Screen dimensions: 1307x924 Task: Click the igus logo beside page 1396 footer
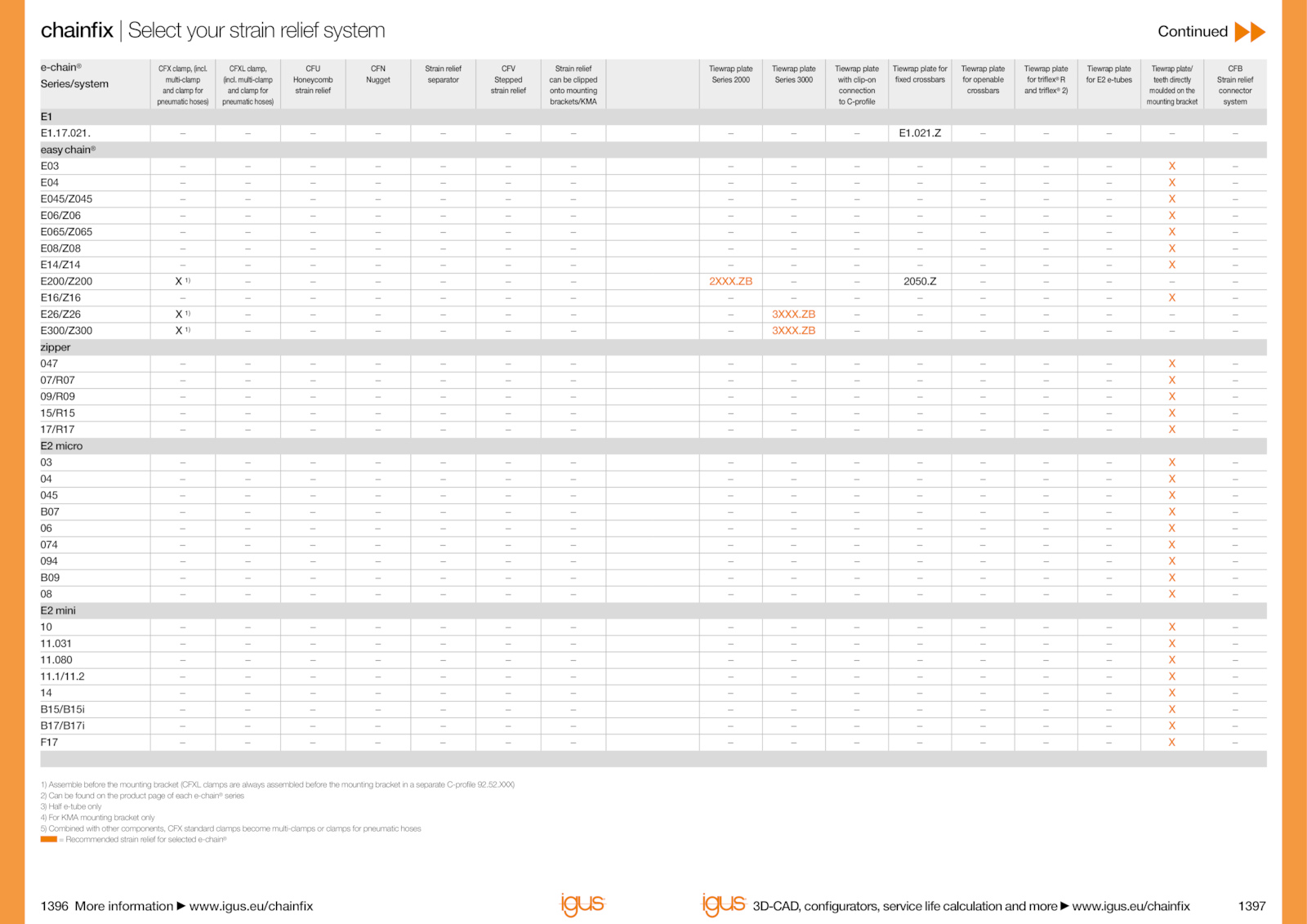[x=582, y=904]
